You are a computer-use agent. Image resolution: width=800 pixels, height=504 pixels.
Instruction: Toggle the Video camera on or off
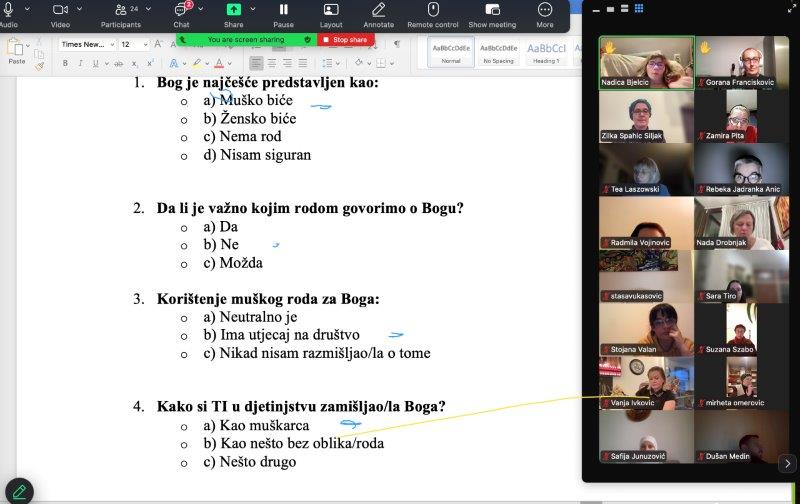pyautogui.click(x=60, y=10)
